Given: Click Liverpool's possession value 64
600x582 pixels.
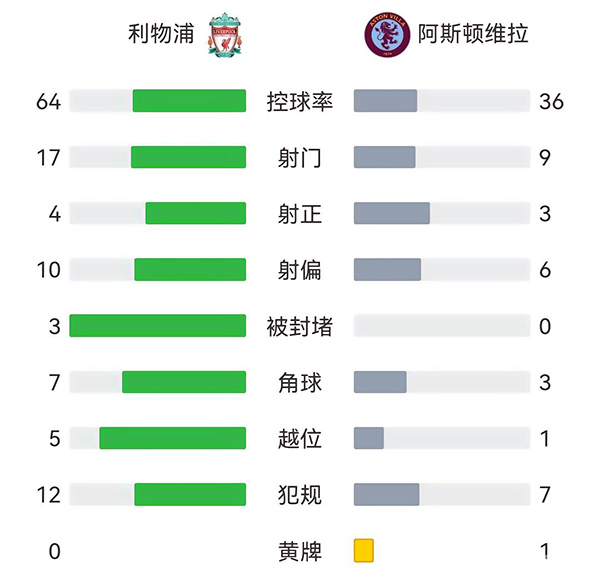Looking at the screenshot, I should coord(49,101).
